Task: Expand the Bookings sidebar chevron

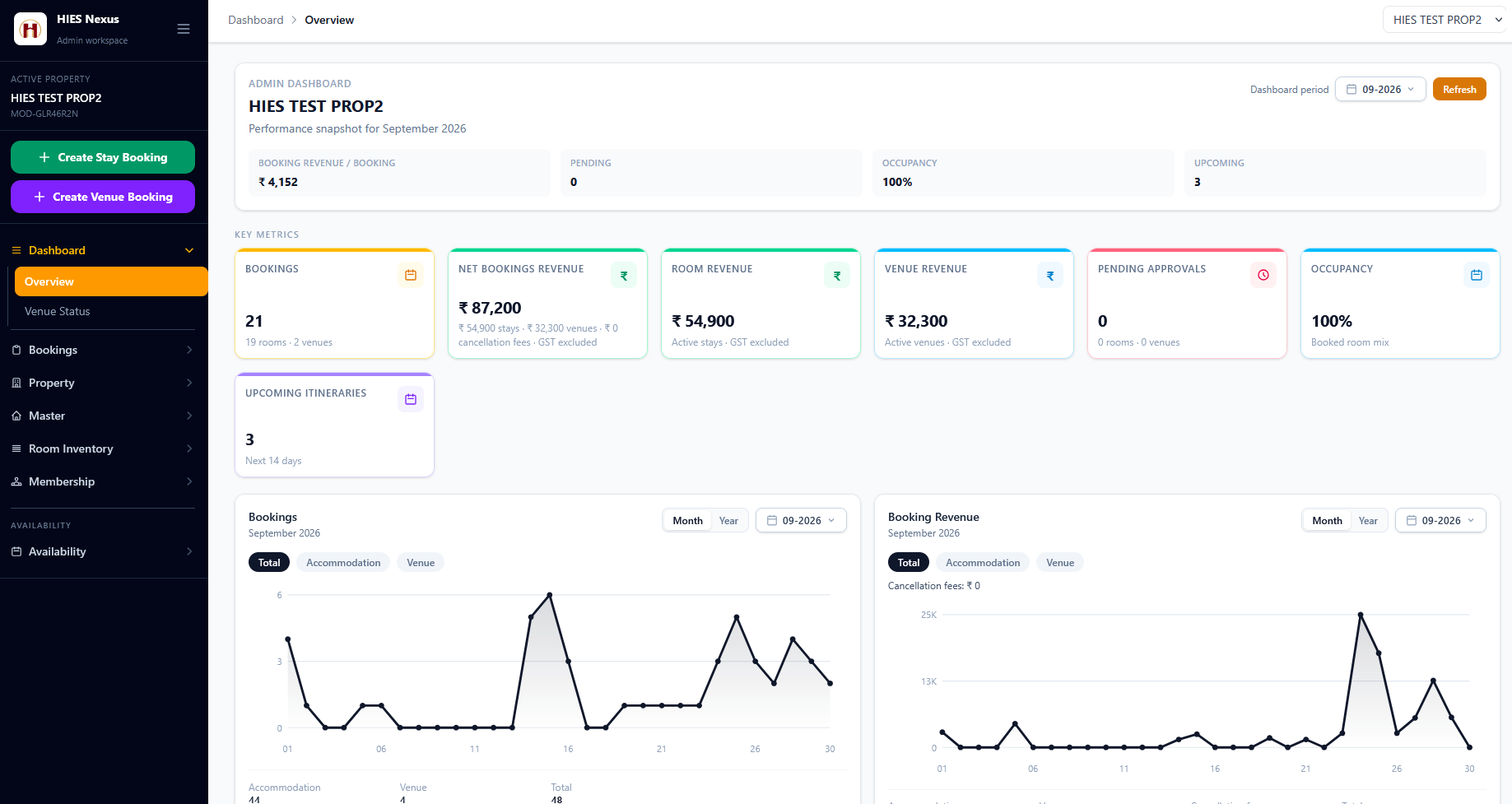Action: pyautogui.click(x=189, y=350)
